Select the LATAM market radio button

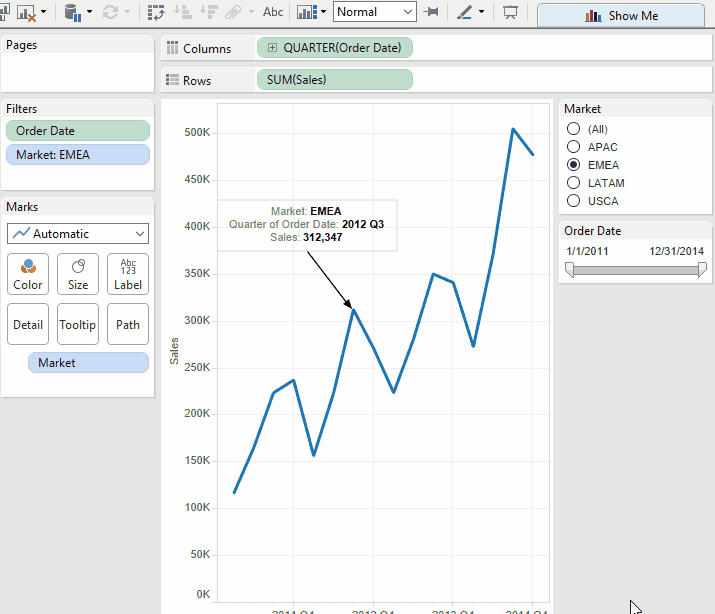[574, 183]
